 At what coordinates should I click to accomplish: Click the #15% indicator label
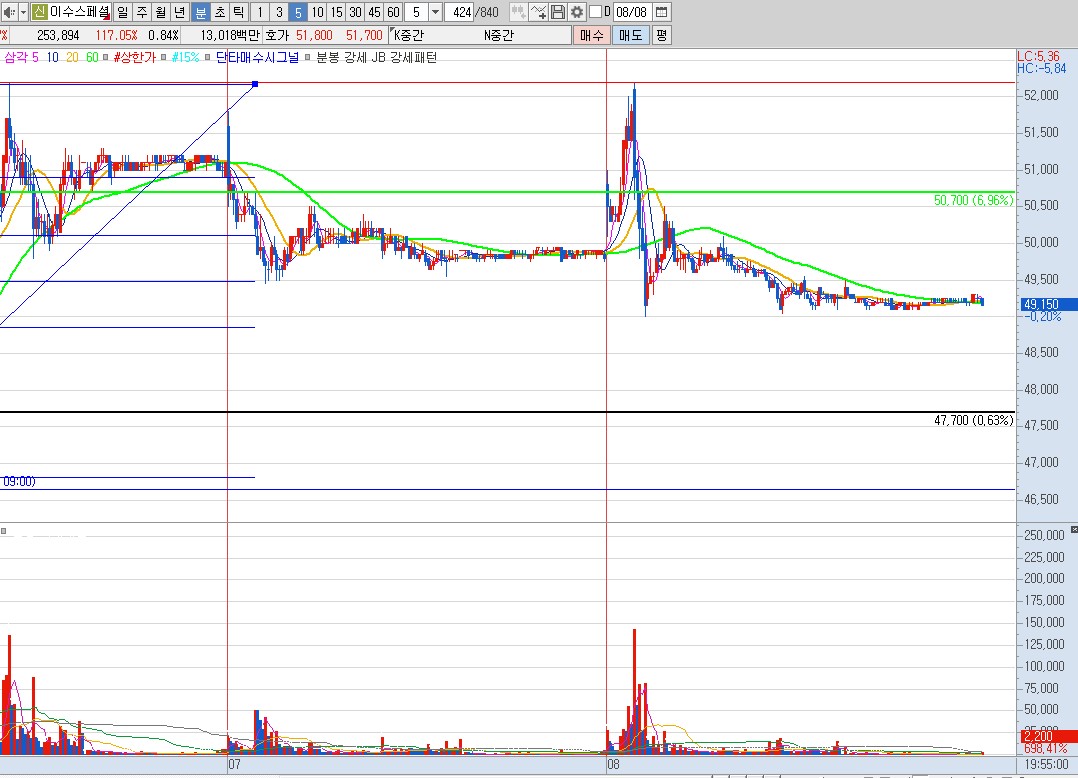pyautogui.click(x=185, y=57)
